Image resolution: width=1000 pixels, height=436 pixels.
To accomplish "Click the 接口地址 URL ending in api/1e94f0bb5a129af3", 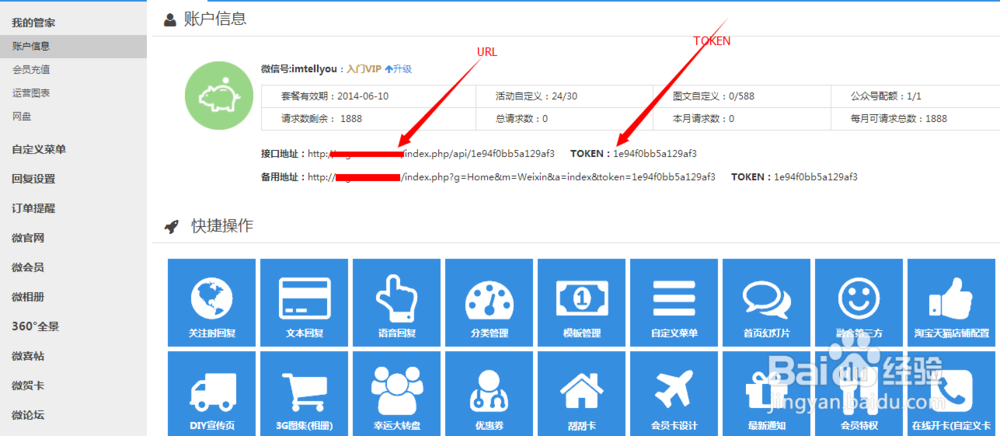I will pyautogui.click(x=431, y=154).
